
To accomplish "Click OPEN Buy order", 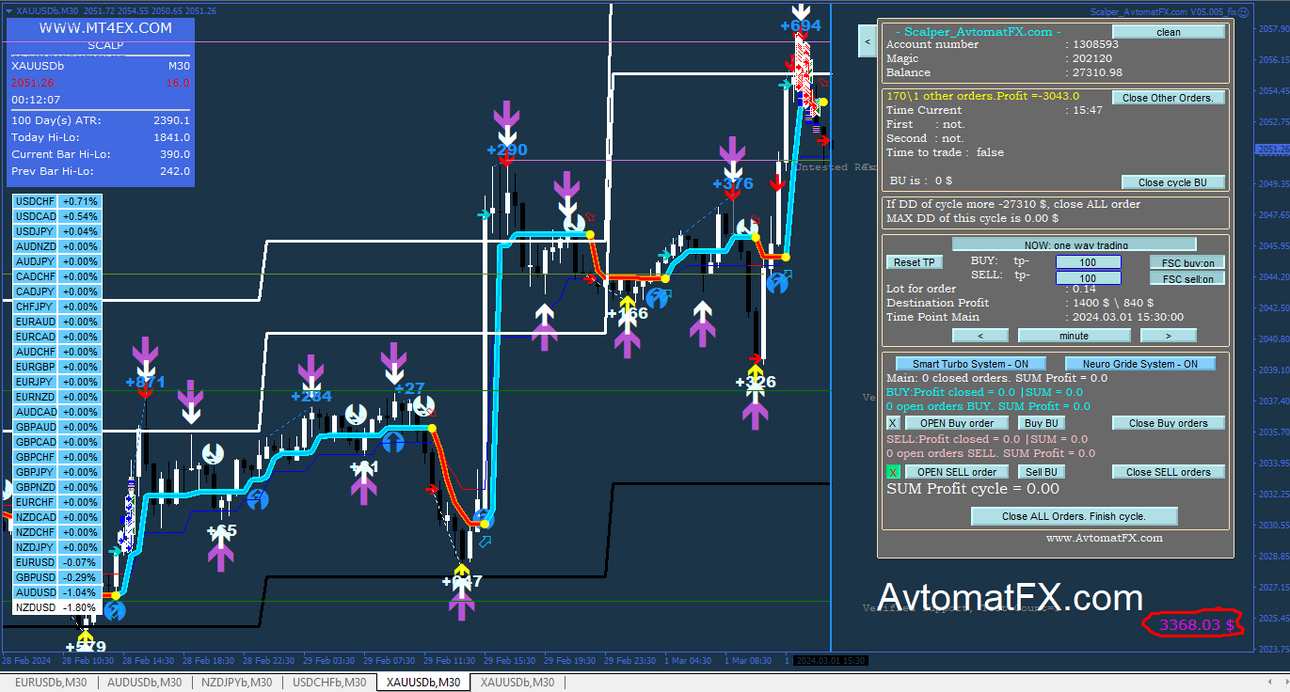I will click(x=957, y=423).
